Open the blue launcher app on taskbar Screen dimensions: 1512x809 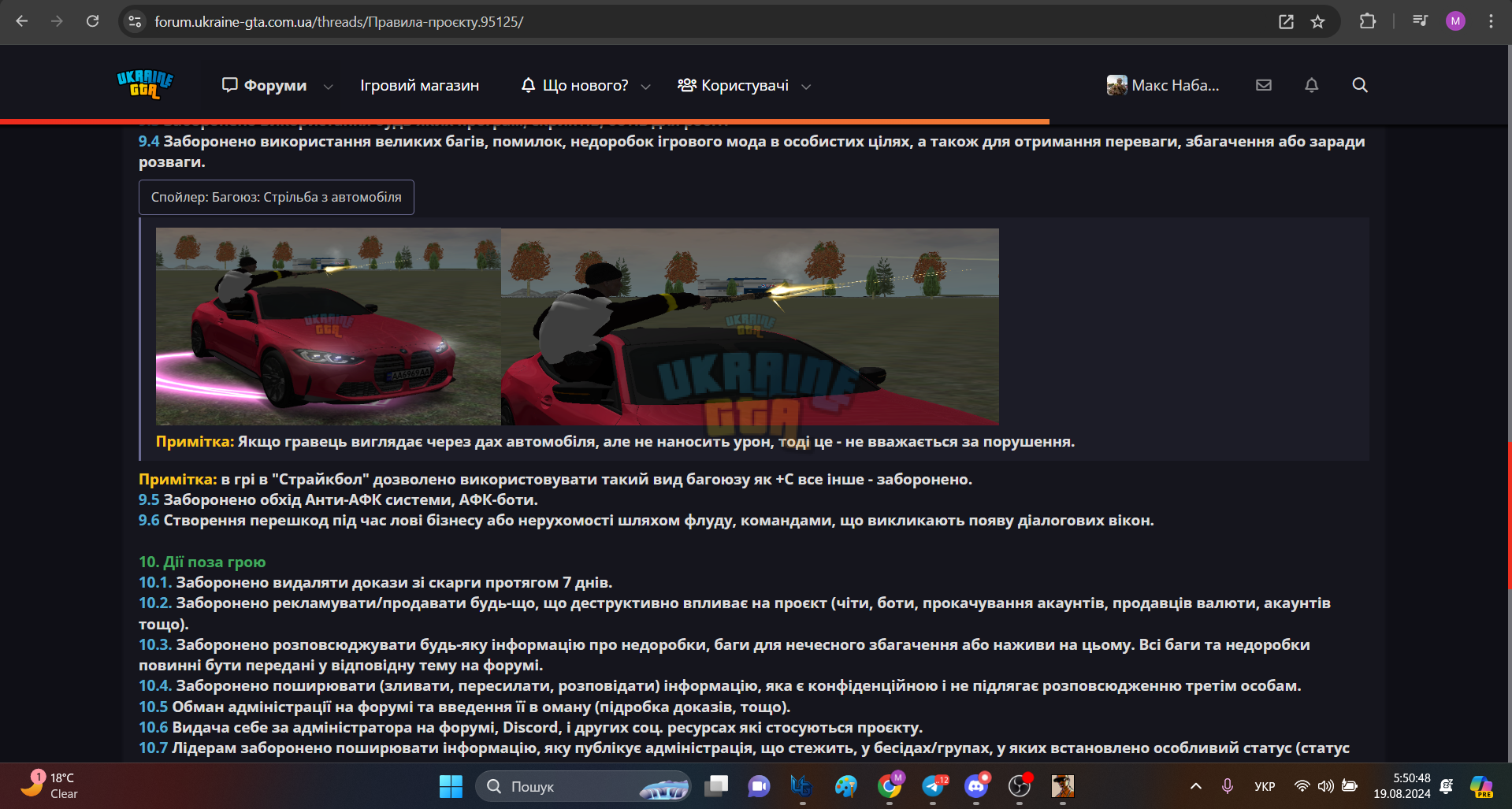pyautogui.click(x=802, y=786)
